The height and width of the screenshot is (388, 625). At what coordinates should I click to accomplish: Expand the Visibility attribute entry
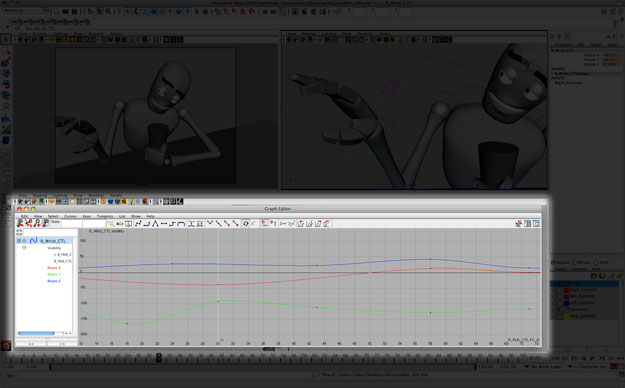coord(24,248)
